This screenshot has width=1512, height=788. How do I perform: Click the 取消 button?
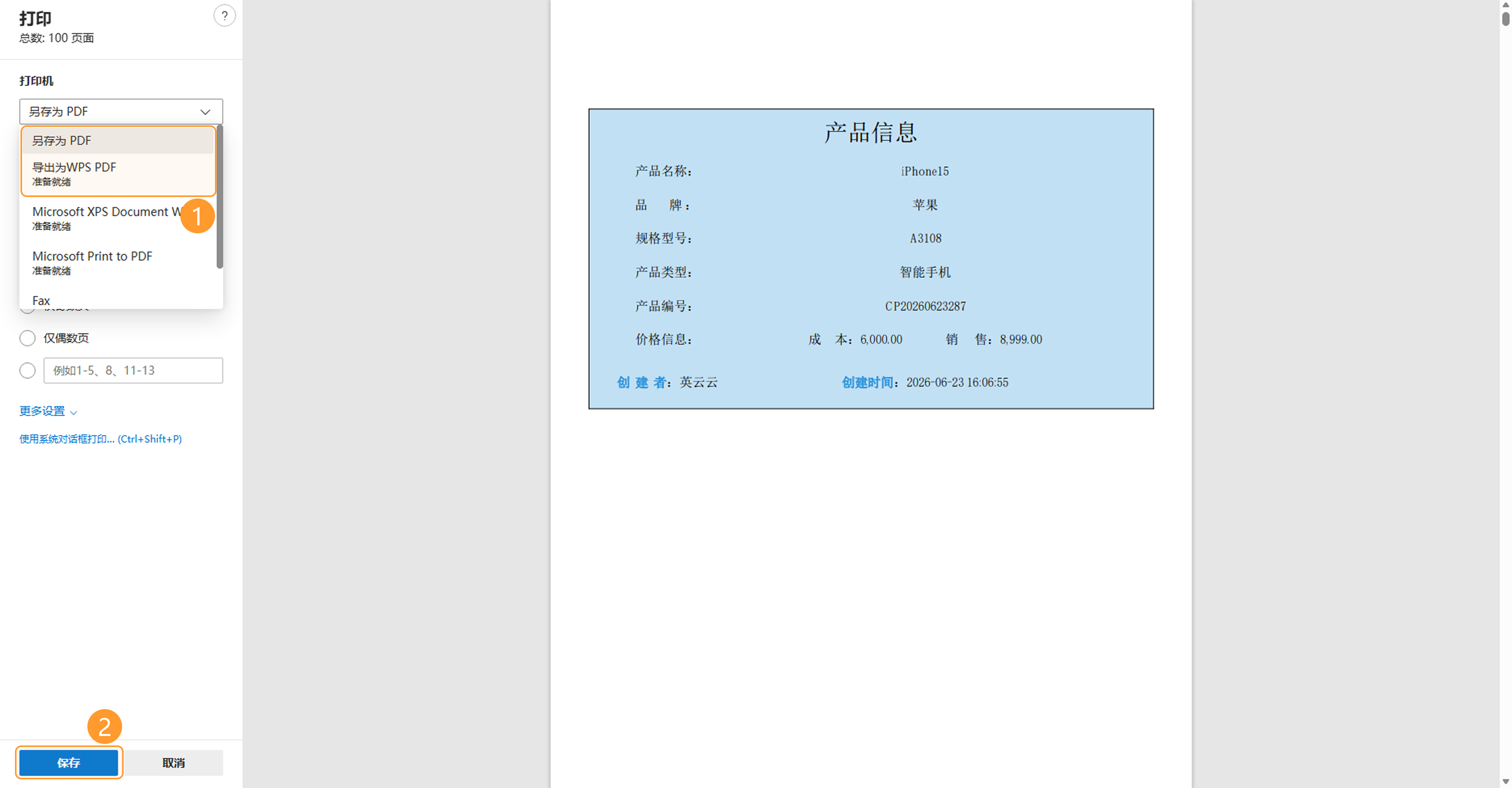[173, 763]
